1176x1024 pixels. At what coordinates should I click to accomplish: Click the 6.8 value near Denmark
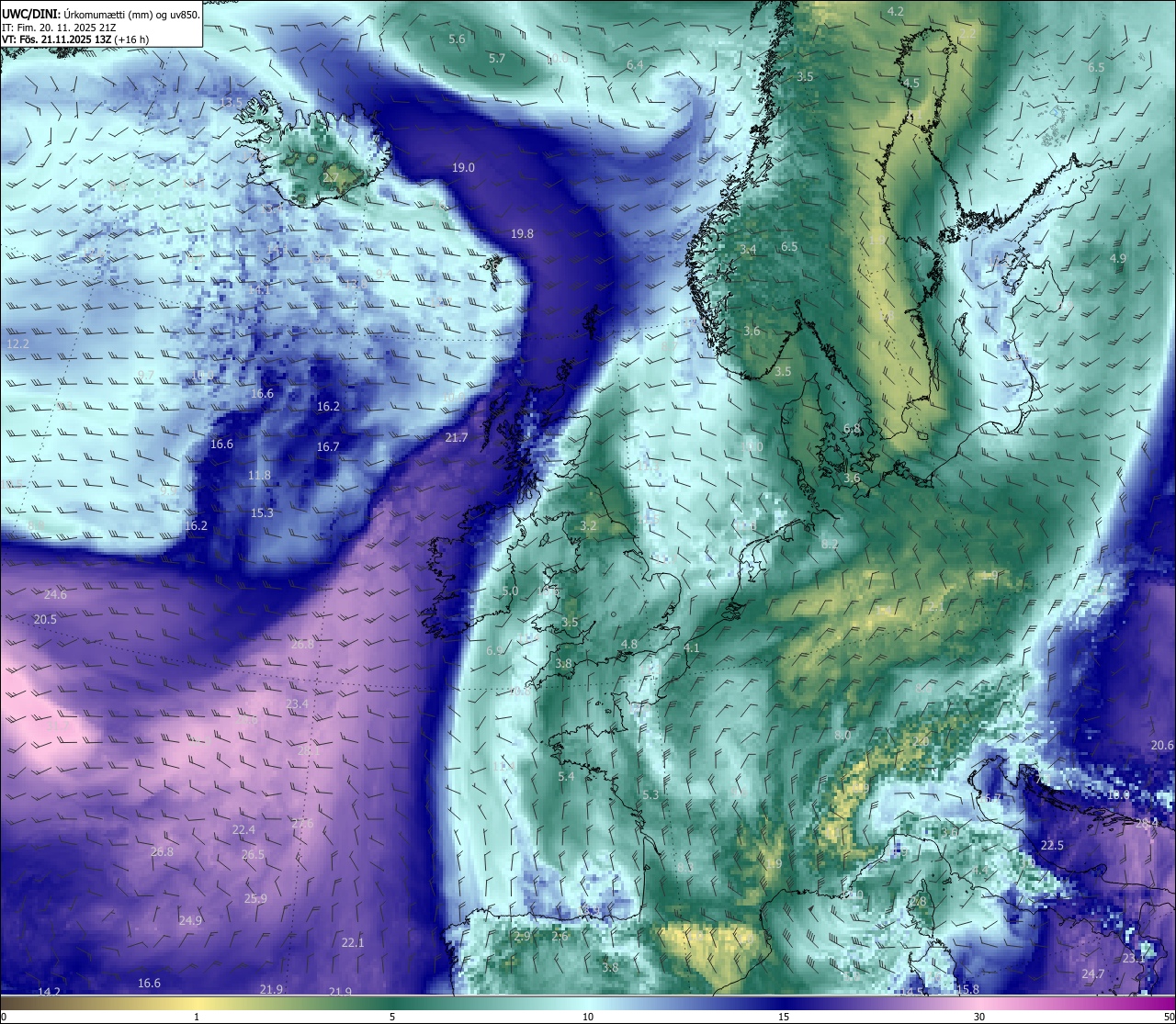(853, 429)
